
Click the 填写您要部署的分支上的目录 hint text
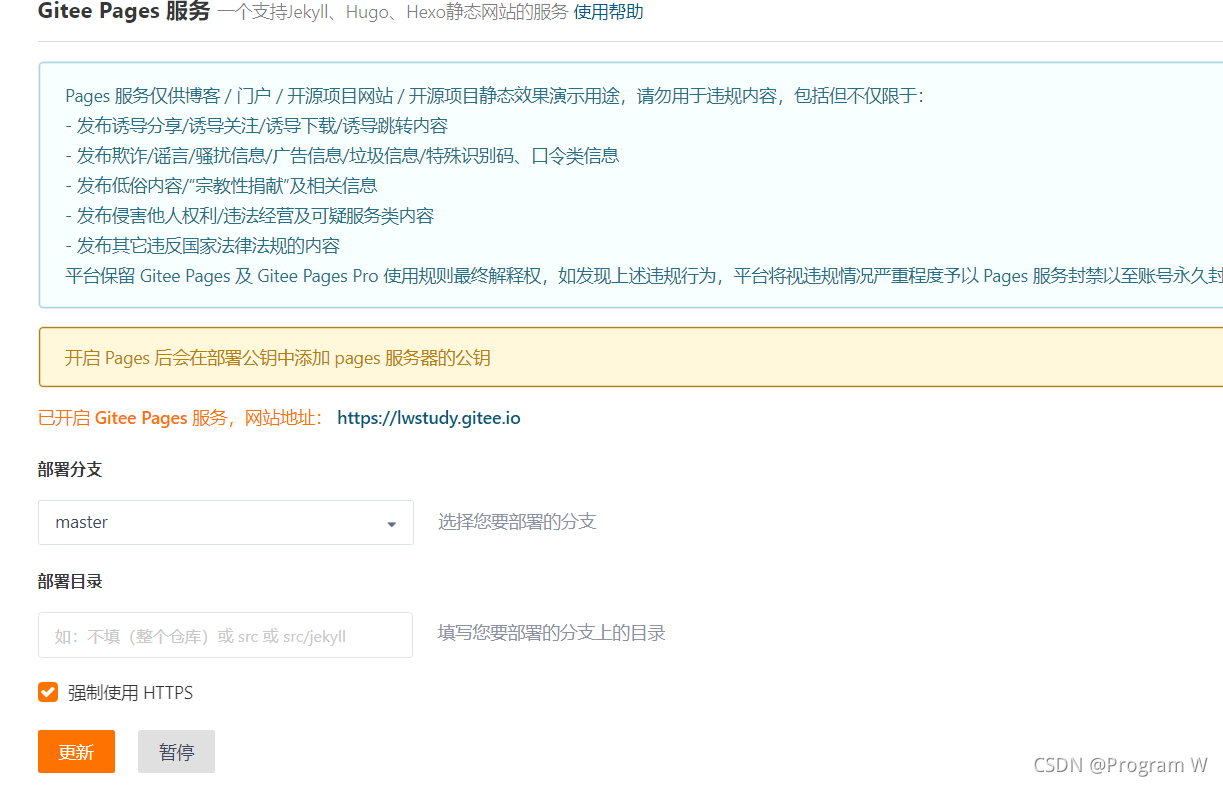(x=552, y=633)
